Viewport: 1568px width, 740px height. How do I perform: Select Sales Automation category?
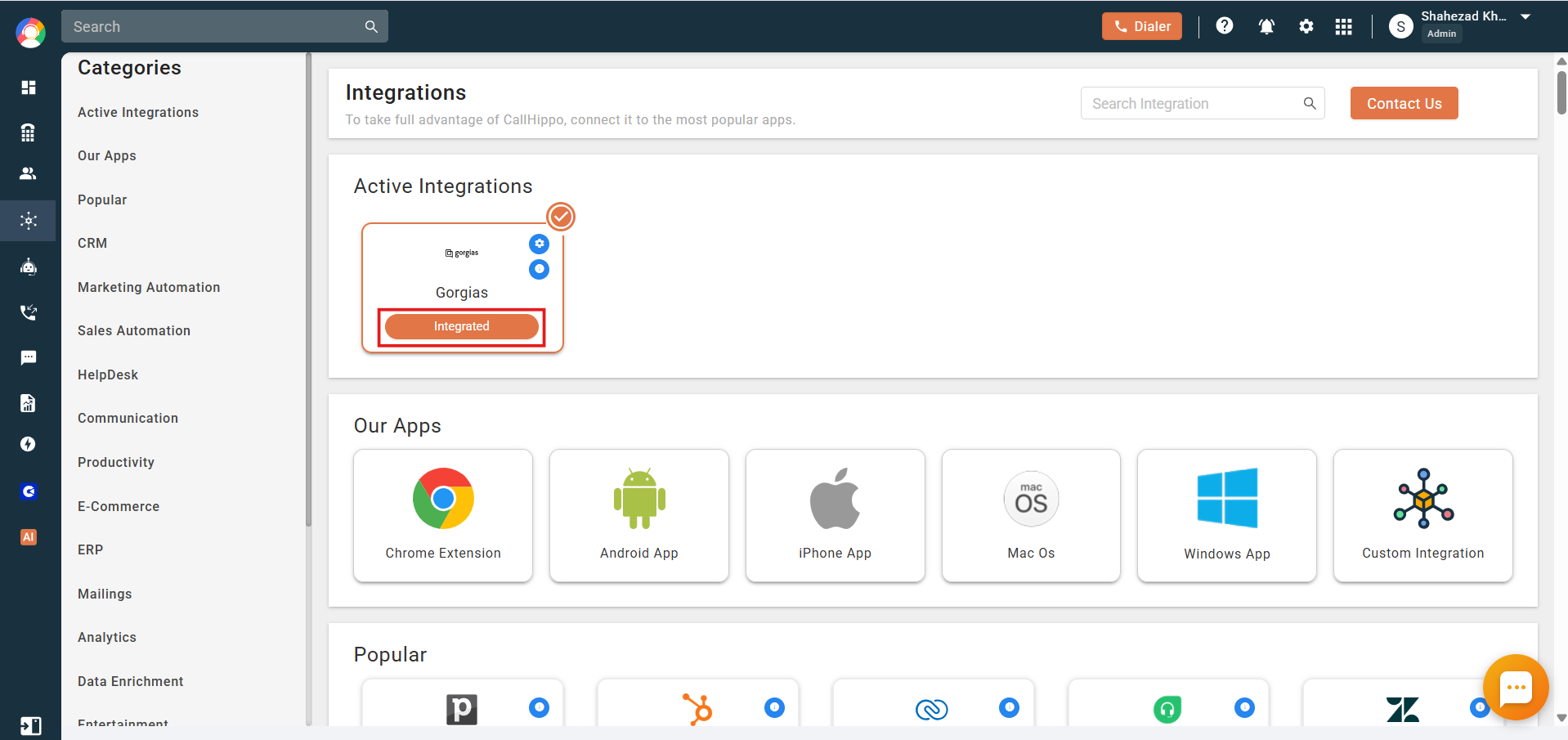(x=134, y=330)
